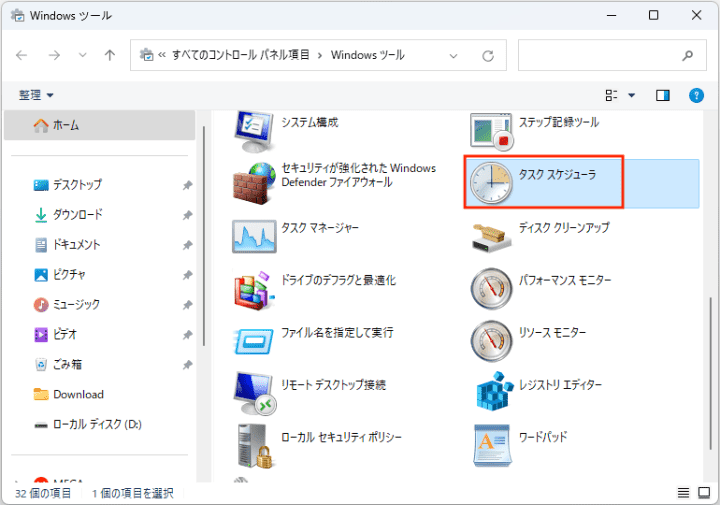Go back with the left arrow
720x505 pixels.
(x=22, y=56)
